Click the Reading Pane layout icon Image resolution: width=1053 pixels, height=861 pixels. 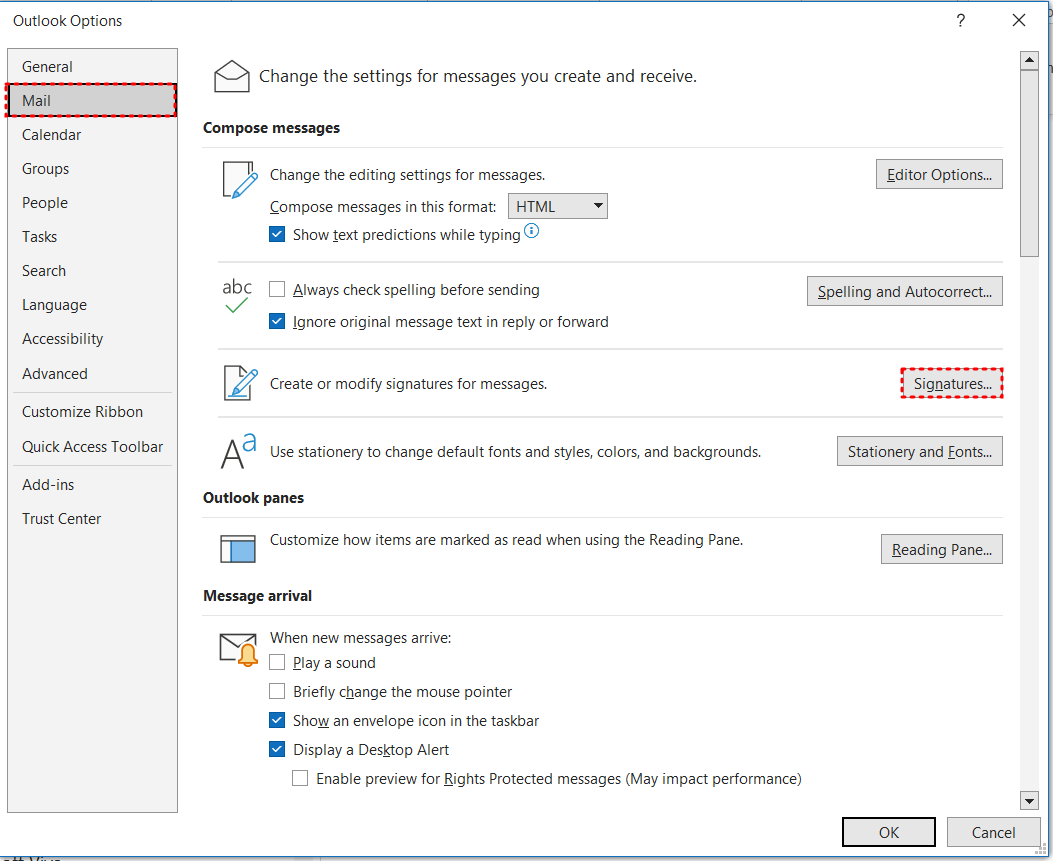pos(238,549)
